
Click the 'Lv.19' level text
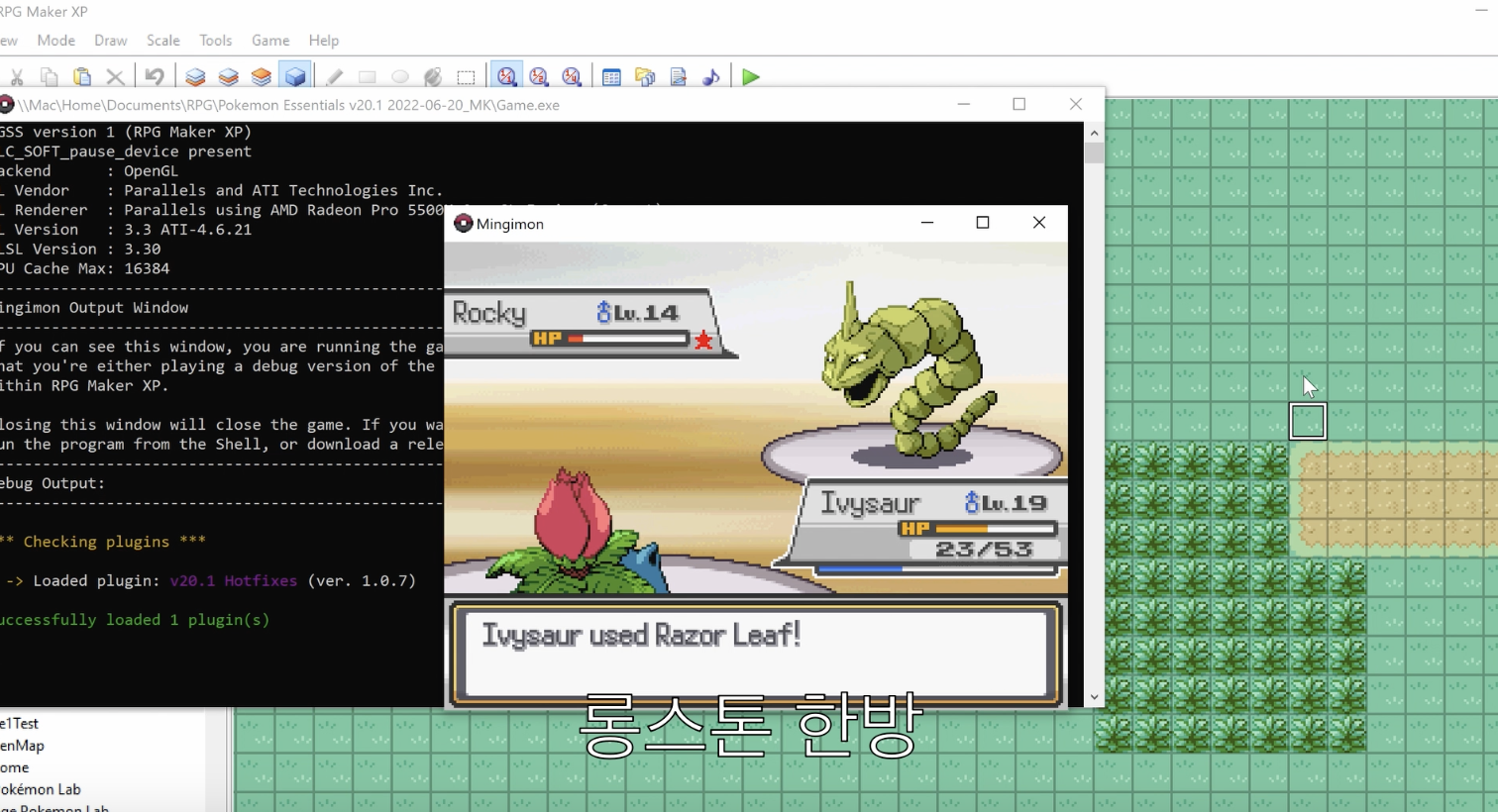tap(1014, 503)
